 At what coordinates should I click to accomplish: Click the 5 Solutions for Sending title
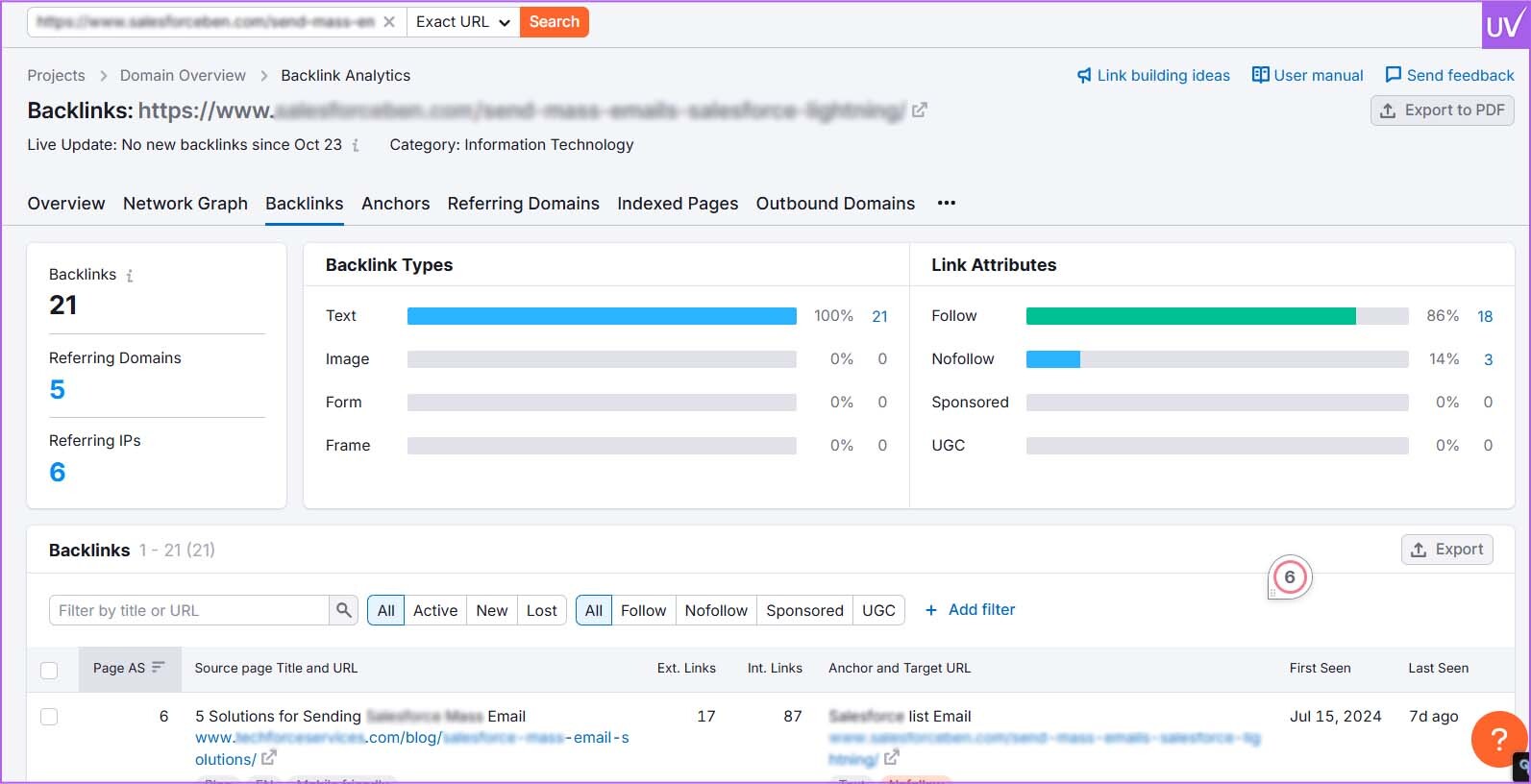pyautogui.click(x=360, y=717)
